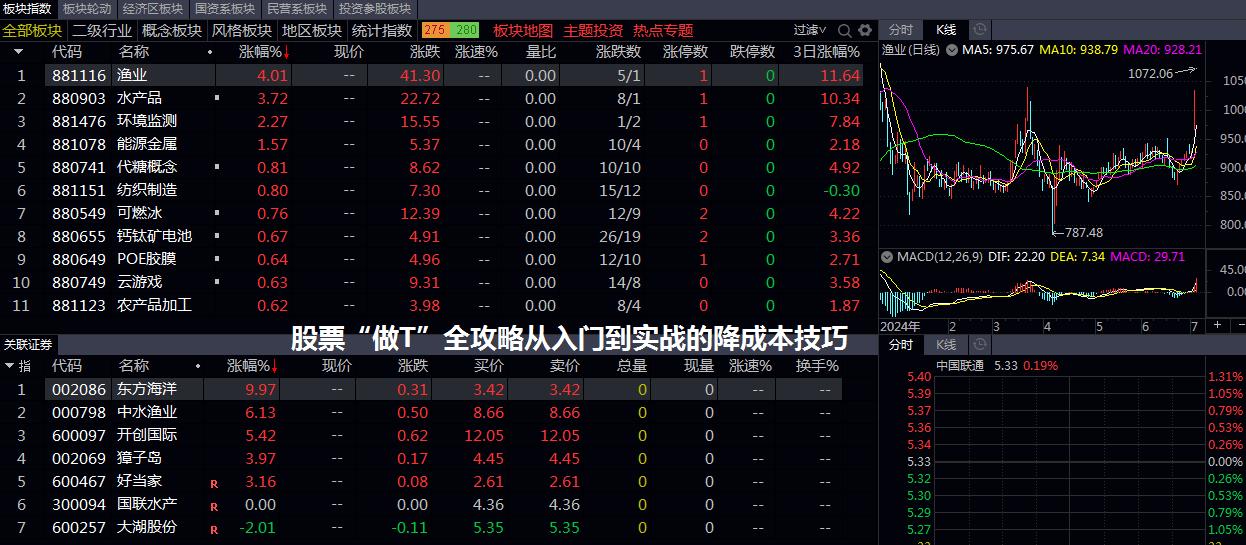This screenshot has width=1246, height=545.
Task: Select the 全部板块 category tab
Action: click(x=32, y=31)
